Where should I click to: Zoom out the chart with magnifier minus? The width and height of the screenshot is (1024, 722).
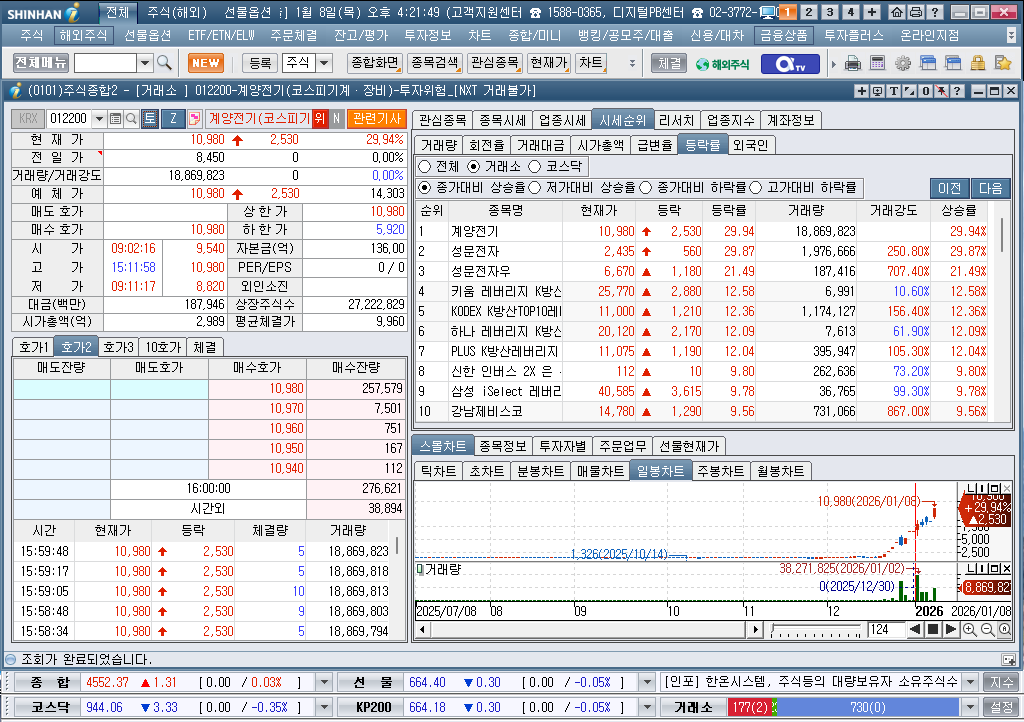click(x=987, y=629)
